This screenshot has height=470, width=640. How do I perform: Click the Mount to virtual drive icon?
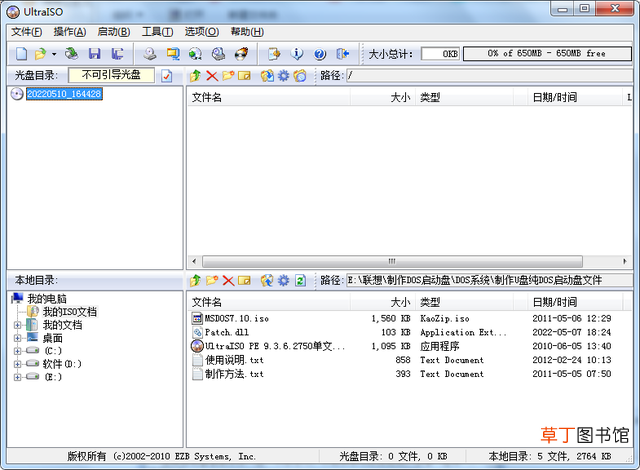pos(218,53)
